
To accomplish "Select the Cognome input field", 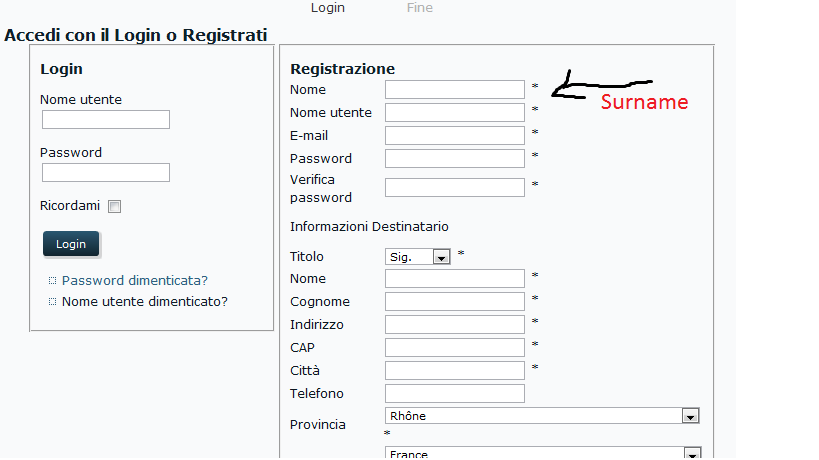I will (x=455, y=302).
